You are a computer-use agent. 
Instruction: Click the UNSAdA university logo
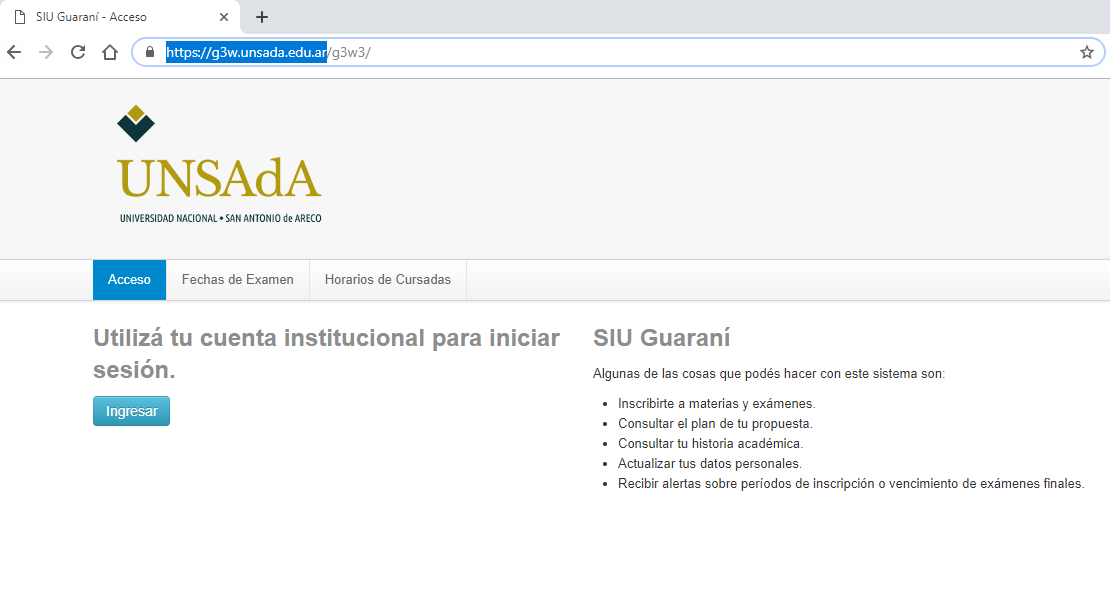(219, 165)
